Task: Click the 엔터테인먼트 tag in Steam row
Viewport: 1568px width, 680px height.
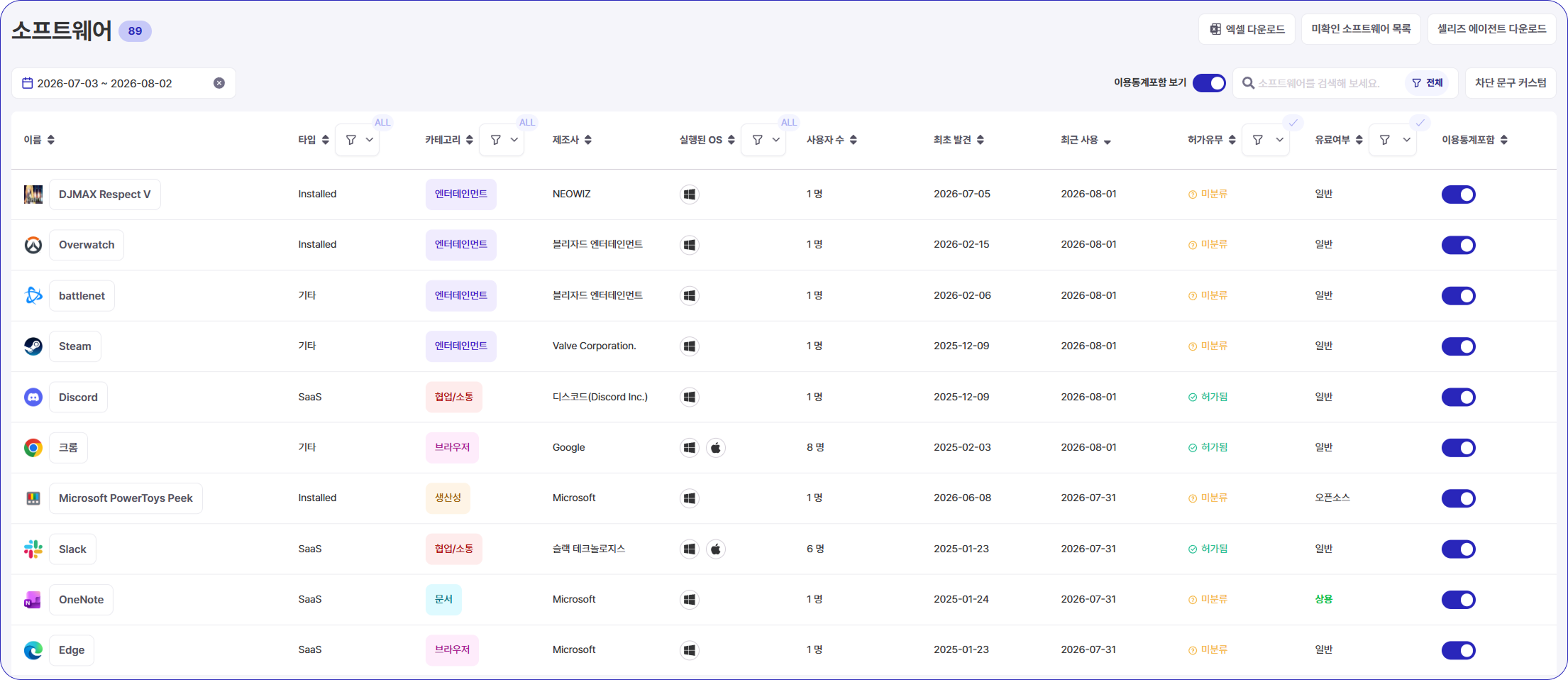Action: pyautogui.click(x=461, y=346)
